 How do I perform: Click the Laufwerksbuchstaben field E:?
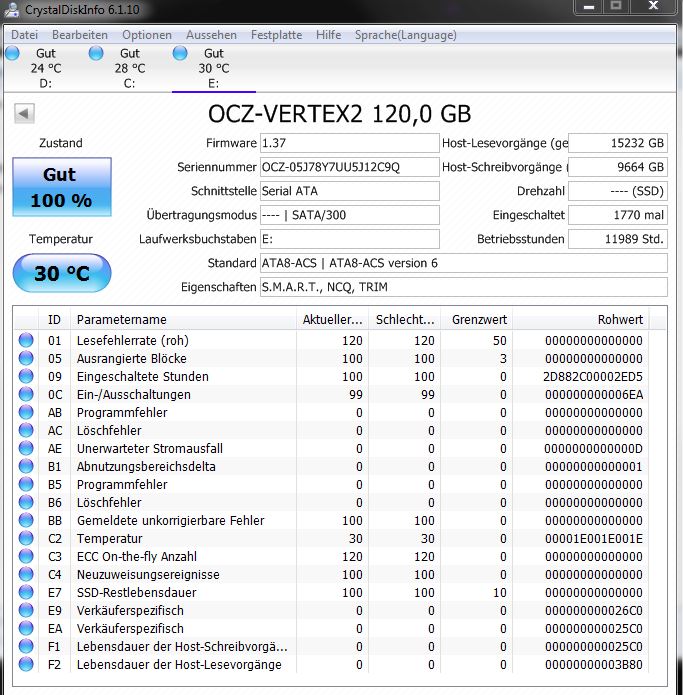[x=349, y=239]
